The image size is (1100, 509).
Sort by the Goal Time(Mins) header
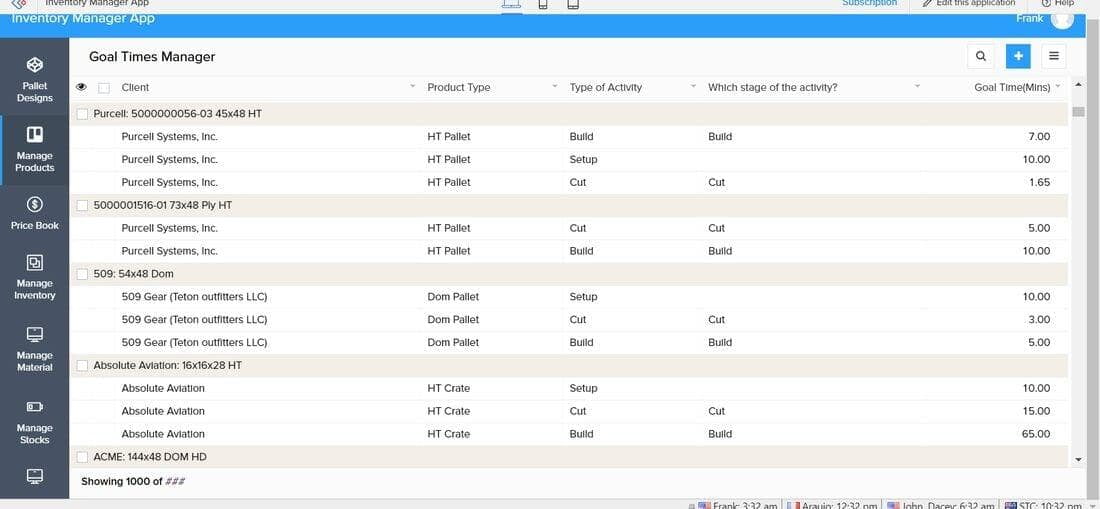click(1012, 87)
